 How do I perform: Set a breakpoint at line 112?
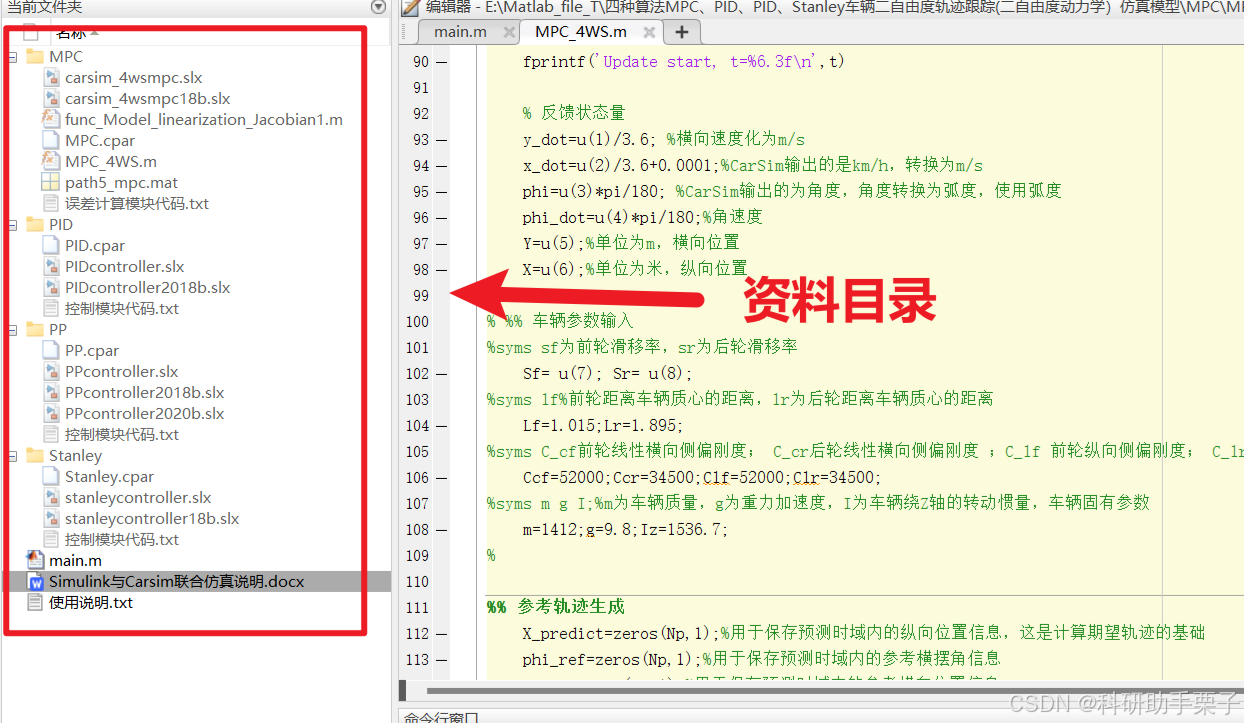click(x=441, y=634)
